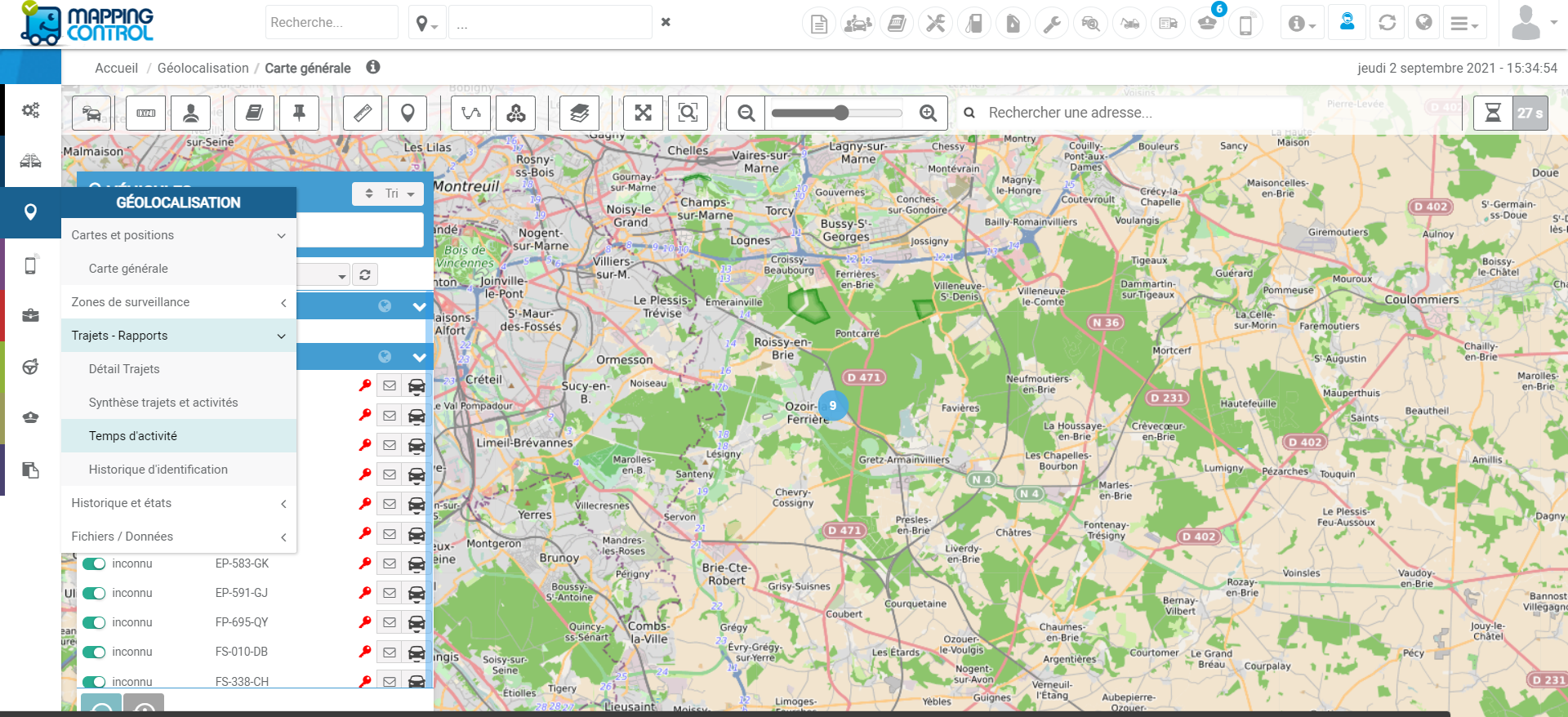Click the zoom out magnifier on map toolbar

click(x=746, y=113)
